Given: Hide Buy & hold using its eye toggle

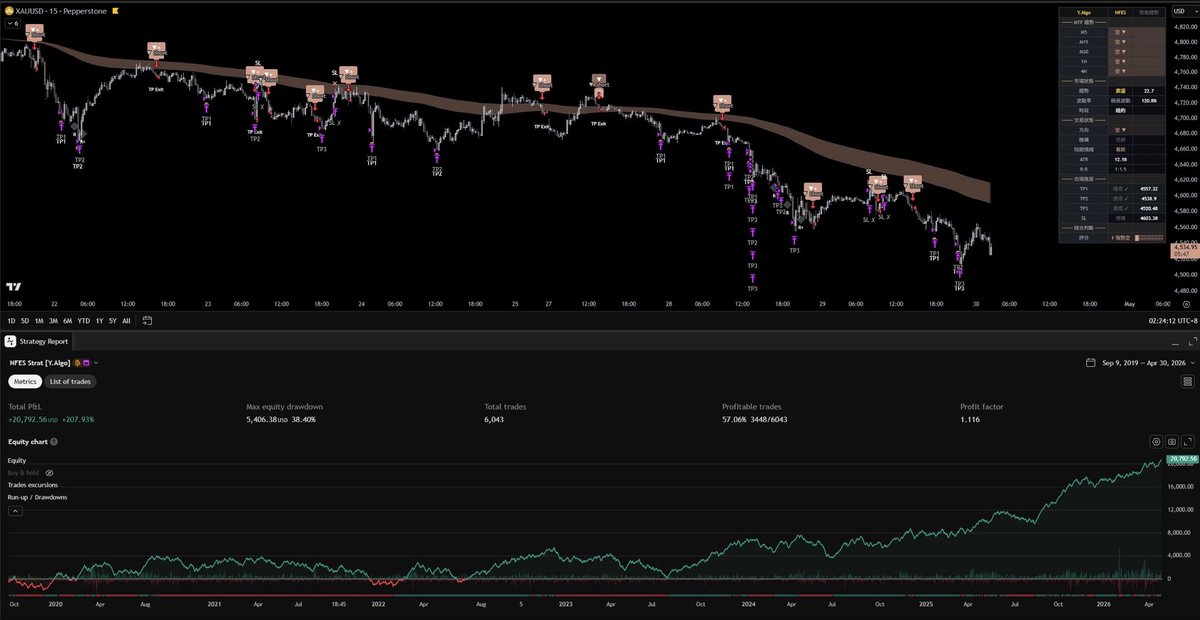Looking at the screenshot, I should [x=48, y=472].
